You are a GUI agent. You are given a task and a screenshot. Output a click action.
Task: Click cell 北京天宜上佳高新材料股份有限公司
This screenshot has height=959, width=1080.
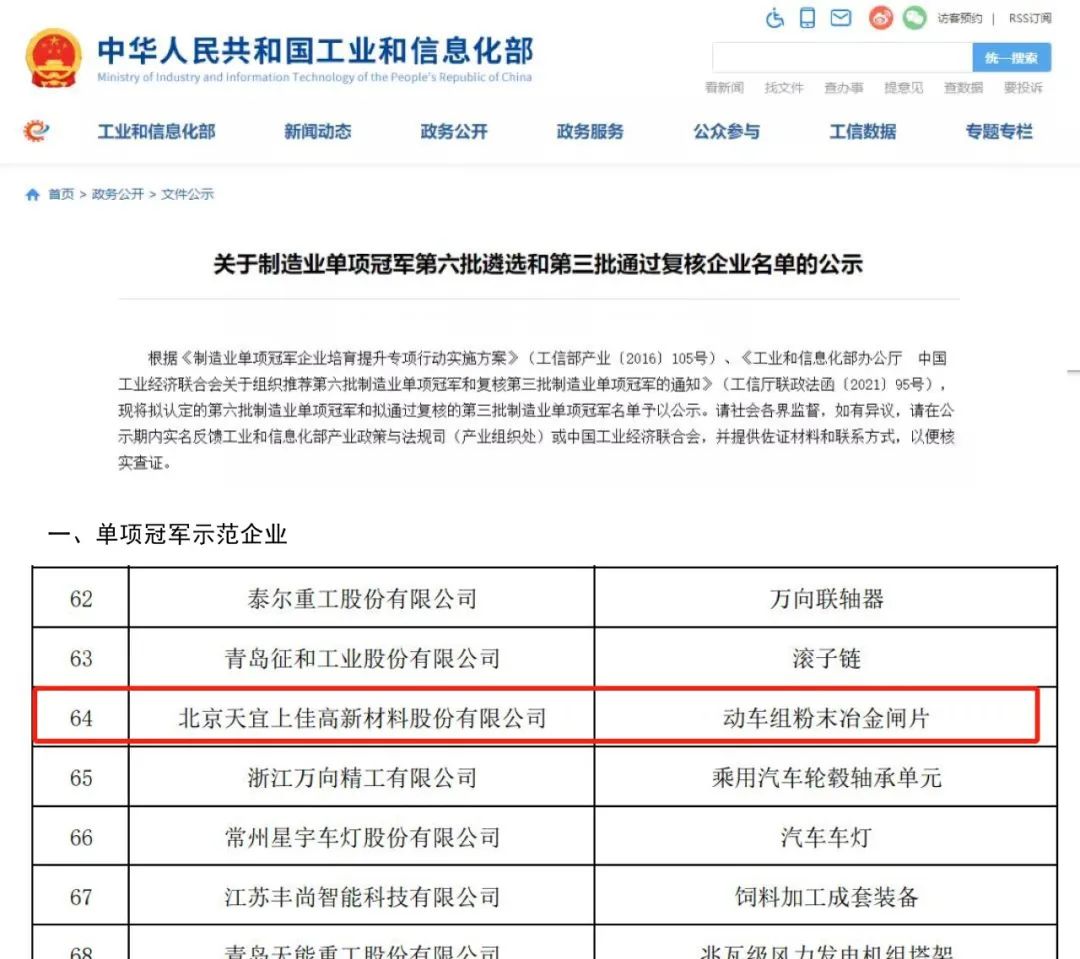[362, 718]
